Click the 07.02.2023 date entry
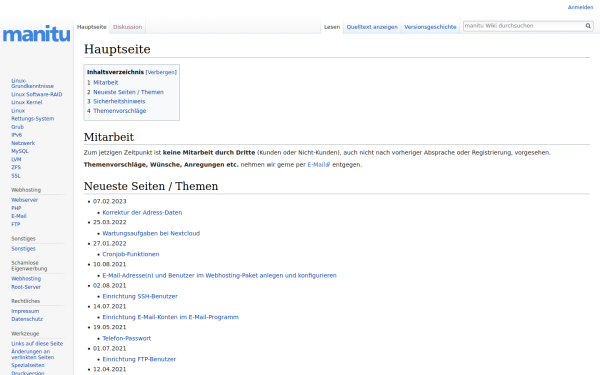This screenshot has height=375, width=600. click(x=109, y=202)
